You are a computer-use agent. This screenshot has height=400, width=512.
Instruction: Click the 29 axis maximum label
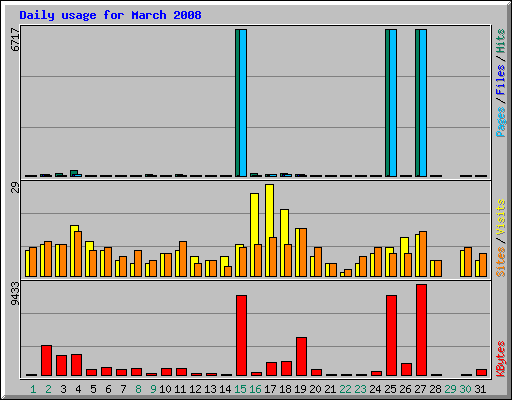click(x=15, y=188)
